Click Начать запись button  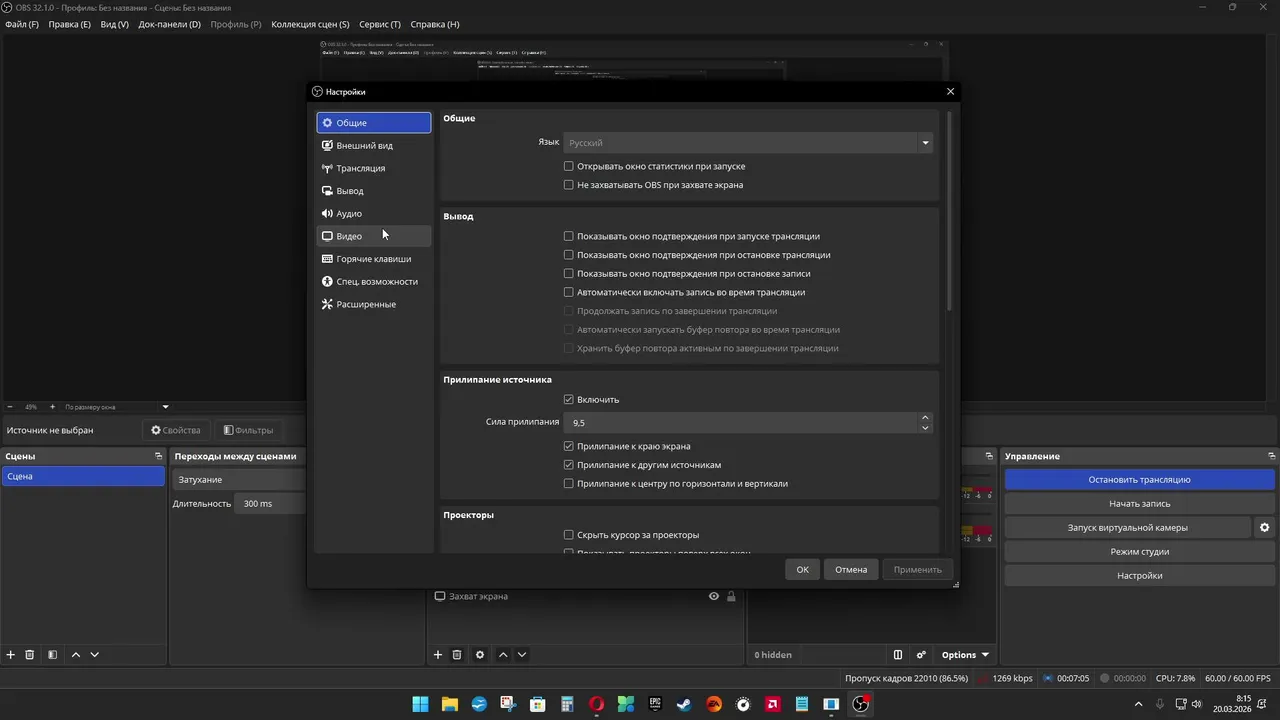pos(1139,504)
